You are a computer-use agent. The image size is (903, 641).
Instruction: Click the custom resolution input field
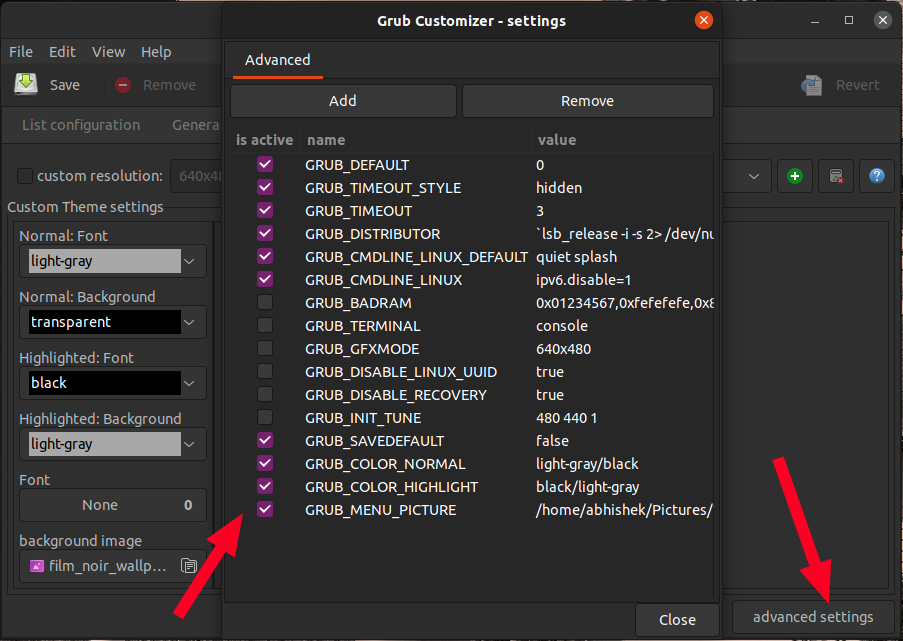coord(196,176)
